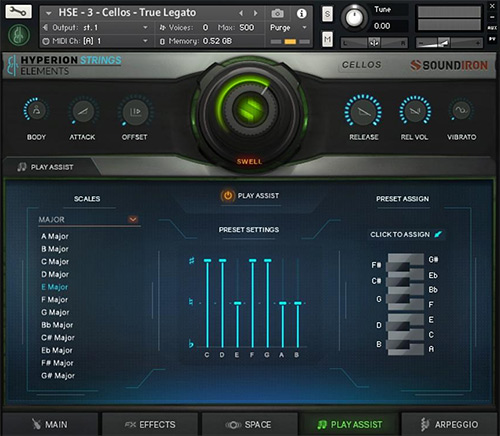500x436 pixels.
Task: Click the Play Assist header music note icon
Action: [22, 167]
